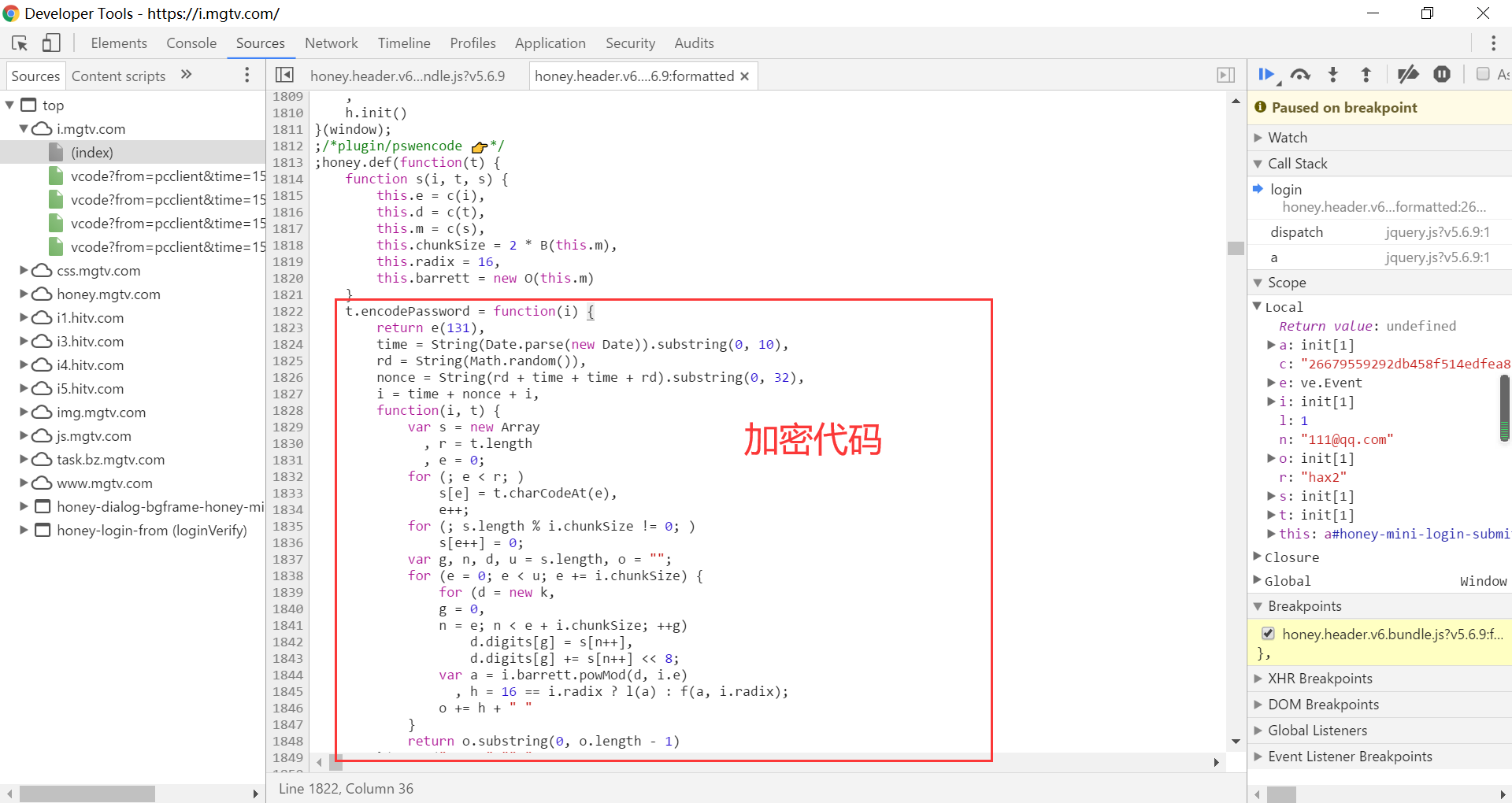Viewport: 1512px width, 803px height.
Task: Click the code editor scroll-right arrow
Action: pos(1217,762)
